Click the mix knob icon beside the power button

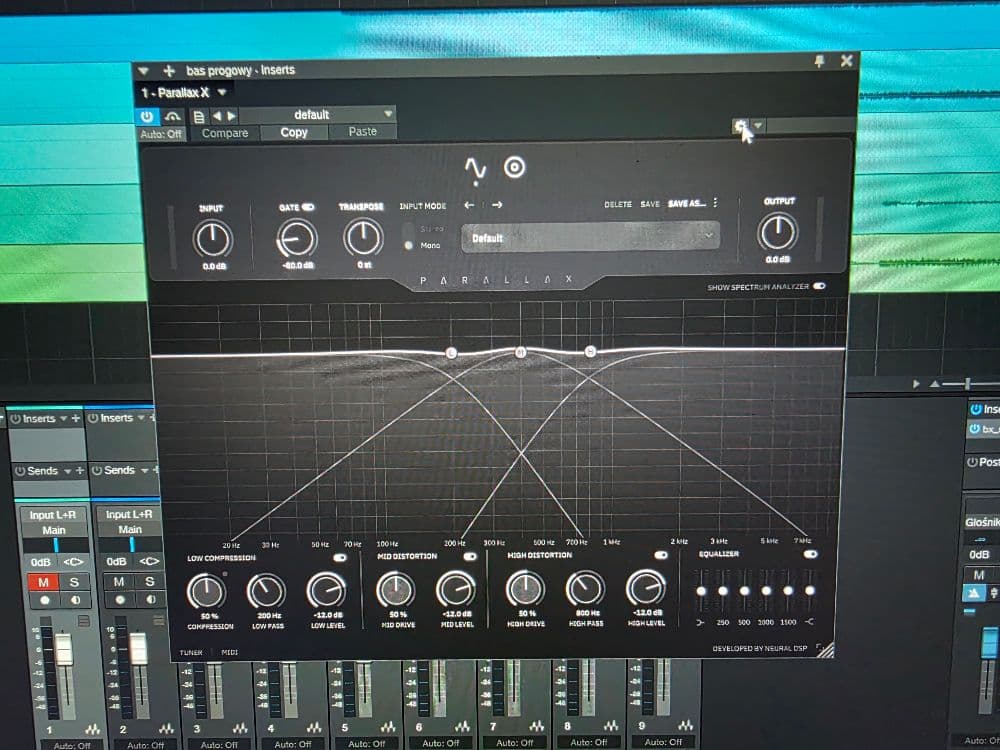pyautogui.click(x=171, y=116)
